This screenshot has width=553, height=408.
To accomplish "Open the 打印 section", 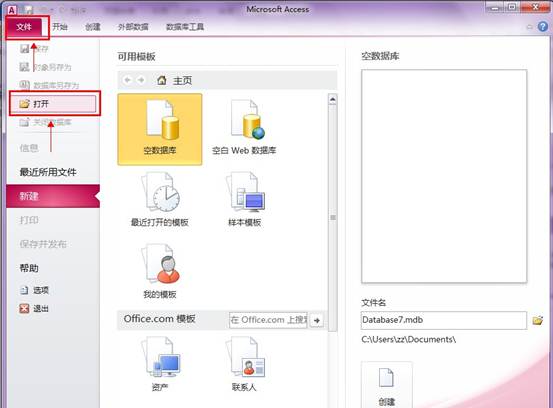I will tap(29, 220).
